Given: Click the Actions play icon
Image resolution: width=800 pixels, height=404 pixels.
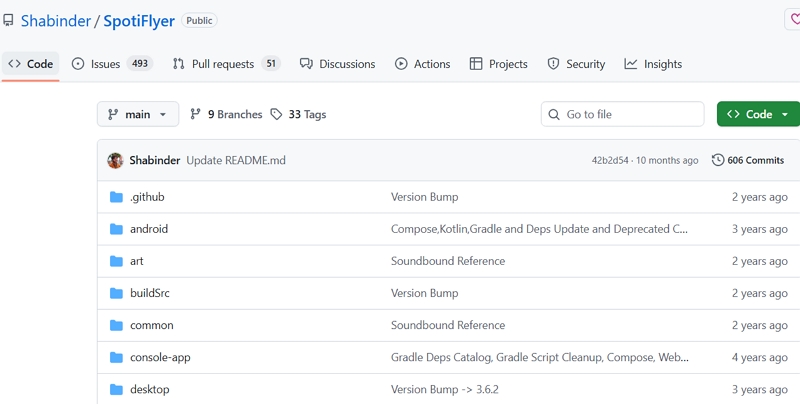Looking at the screenshot, I should click(401, 64).
